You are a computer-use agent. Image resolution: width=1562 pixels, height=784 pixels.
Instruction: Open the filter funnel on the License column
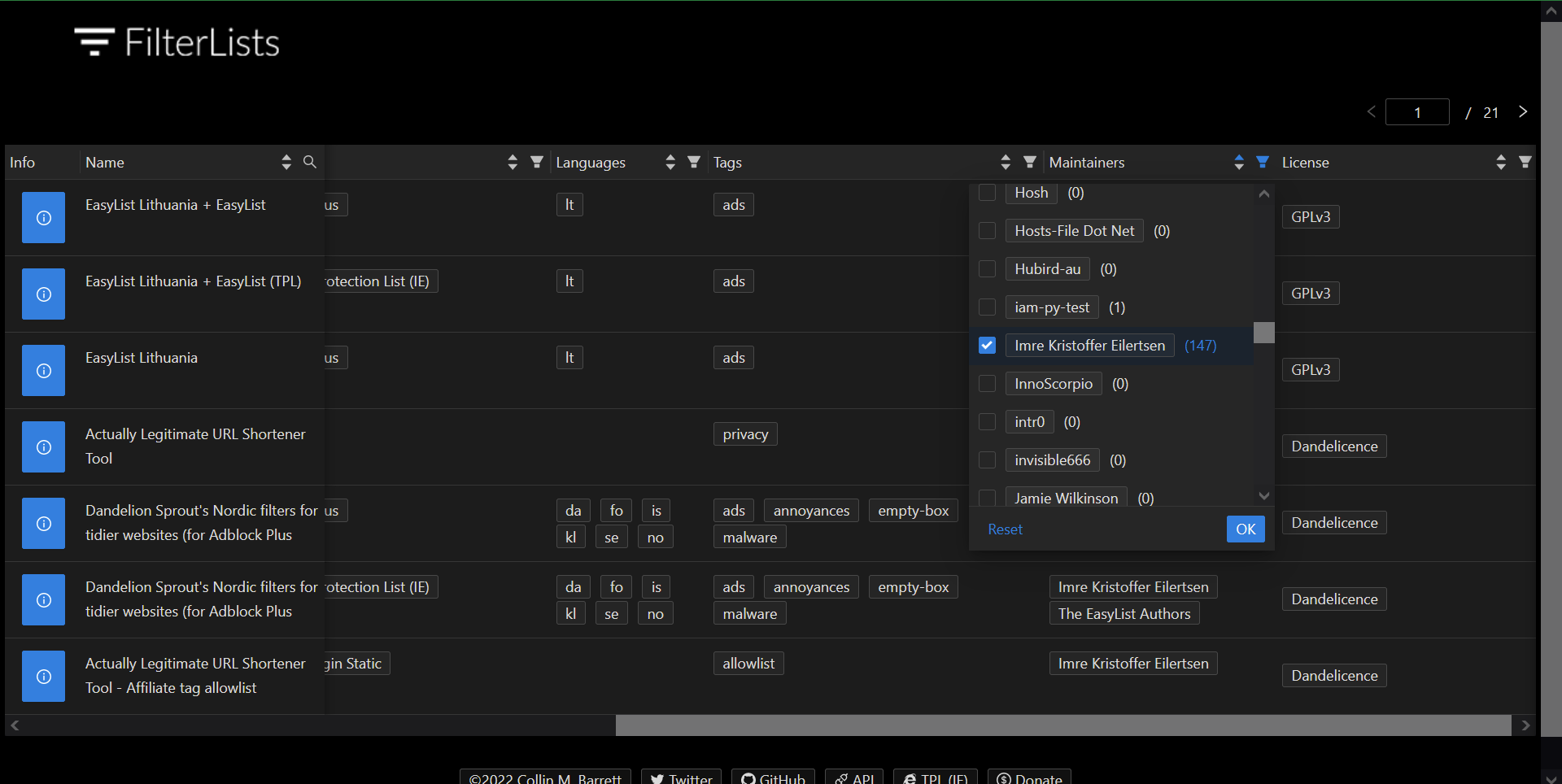(1525, 162)
